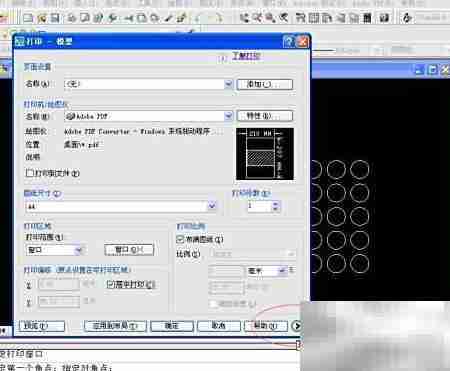
Task: Select the Zoom Window icon
Action: (270, 18)
